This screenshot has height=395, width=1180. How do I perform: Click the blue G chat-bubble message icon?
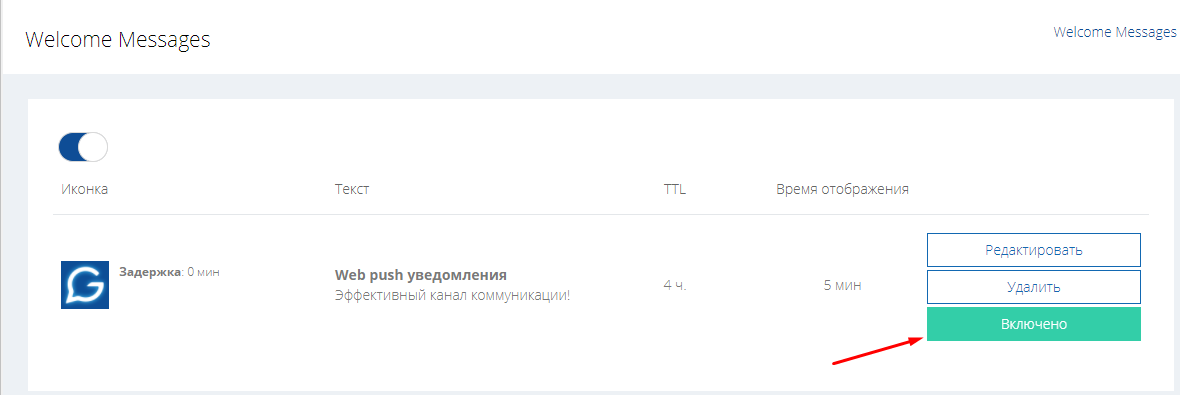pyautogui.click(x=85, y=284)
